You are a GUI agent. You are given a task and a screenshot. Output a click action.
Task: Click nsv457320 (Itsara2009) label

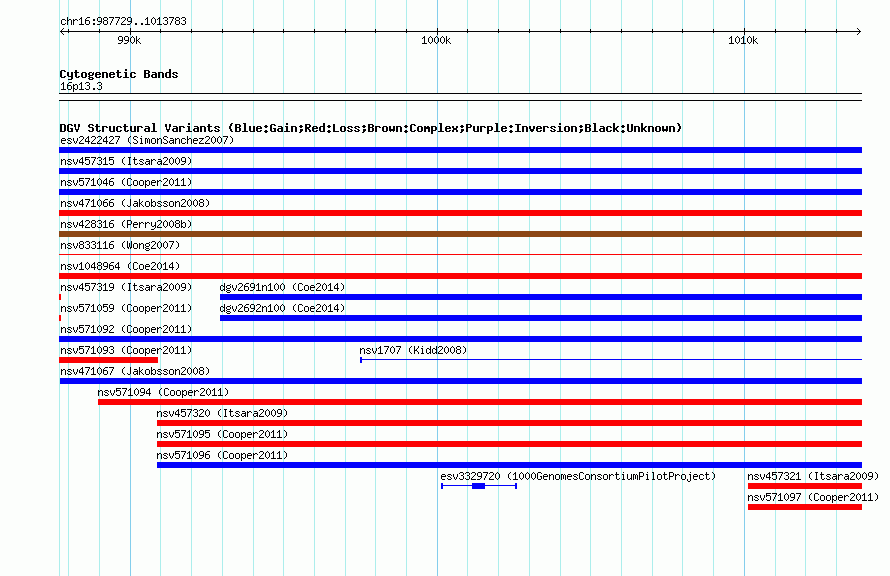click(x=222, y=413)
